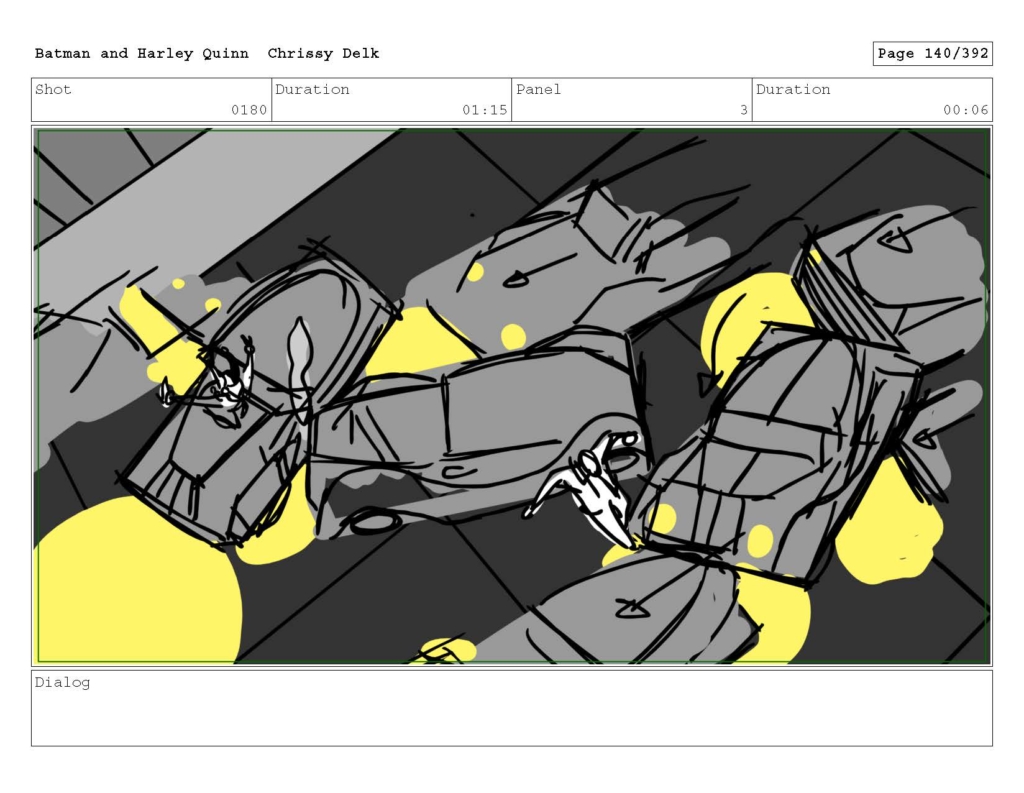This screenshot has width=1024, height=793.
Task: Select the panel number "3"
Action: [743, 110]
